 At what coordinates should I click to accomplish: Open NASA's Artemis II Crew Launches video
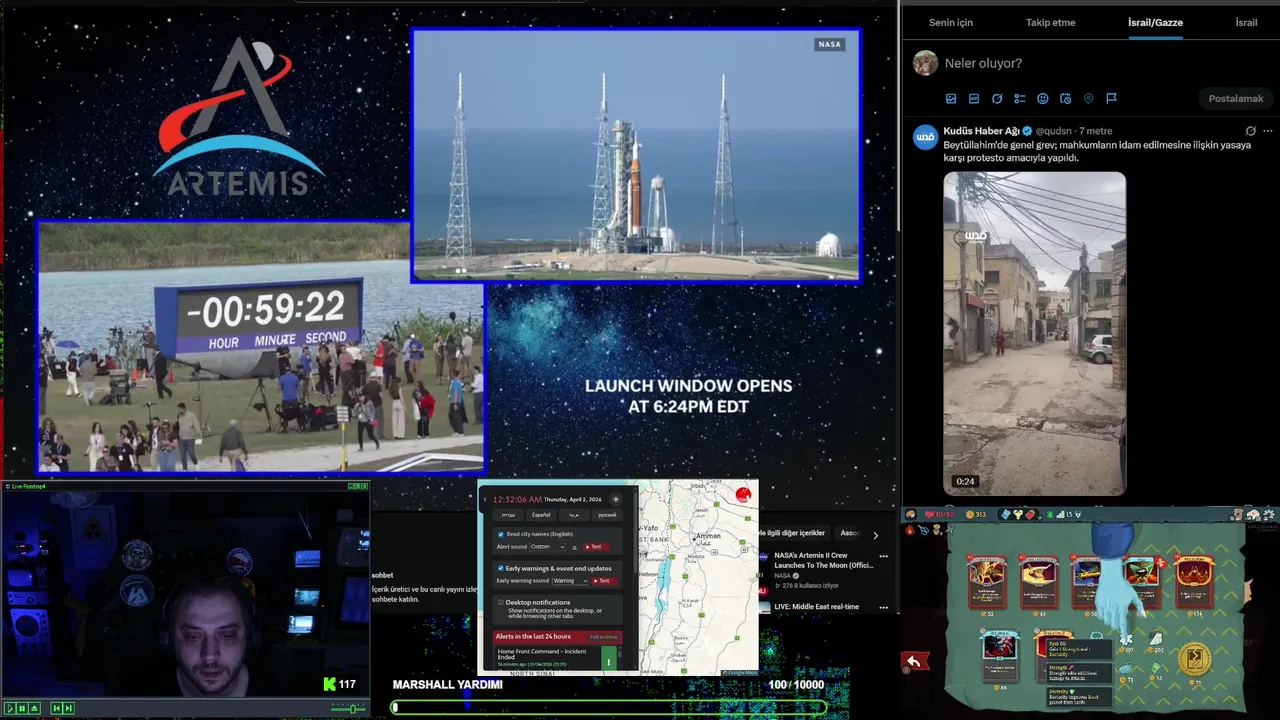[x=823, y=560]
